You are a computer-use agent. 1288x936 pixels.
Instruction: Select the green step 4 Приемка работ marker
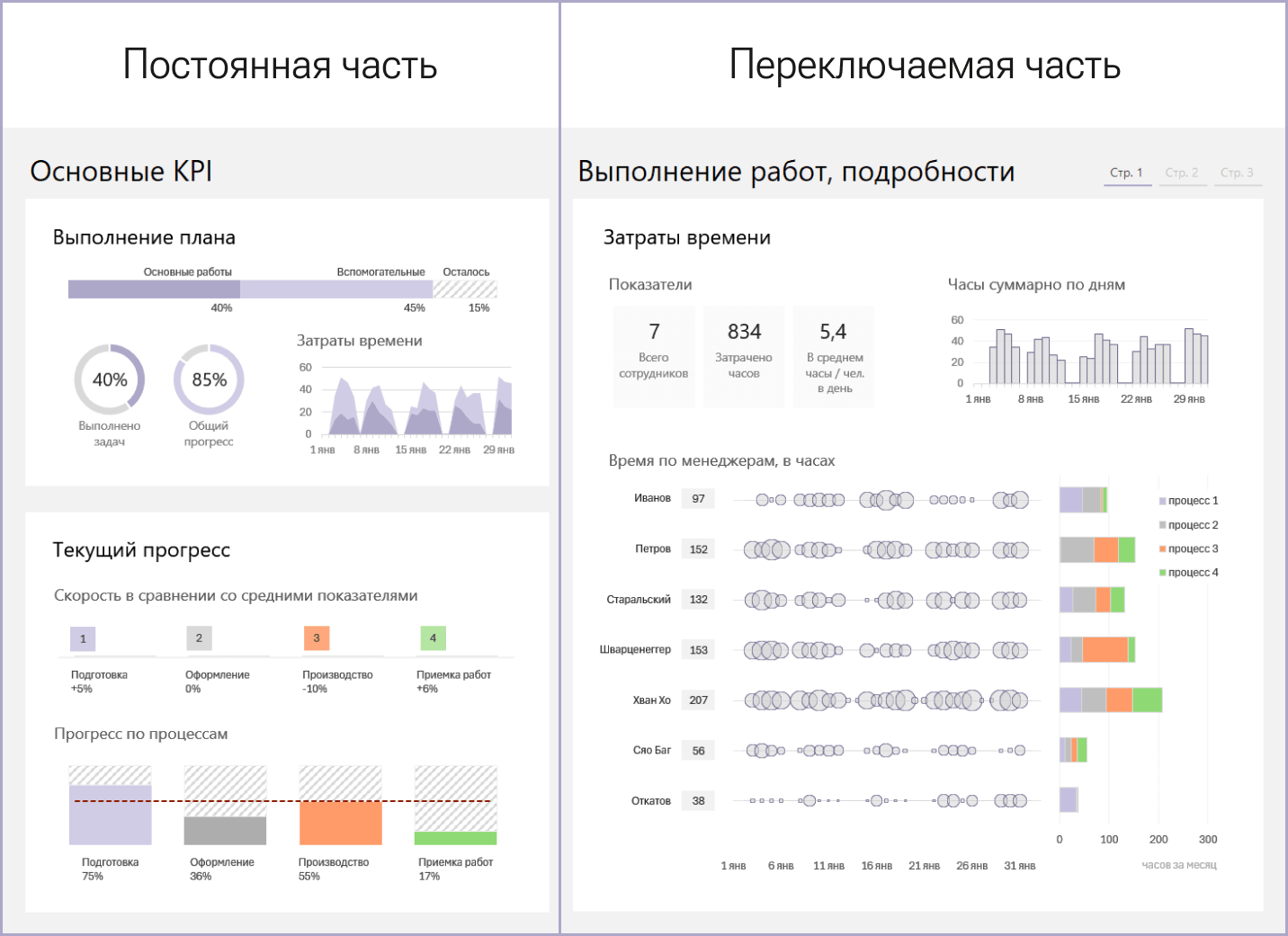click(433, 638)
